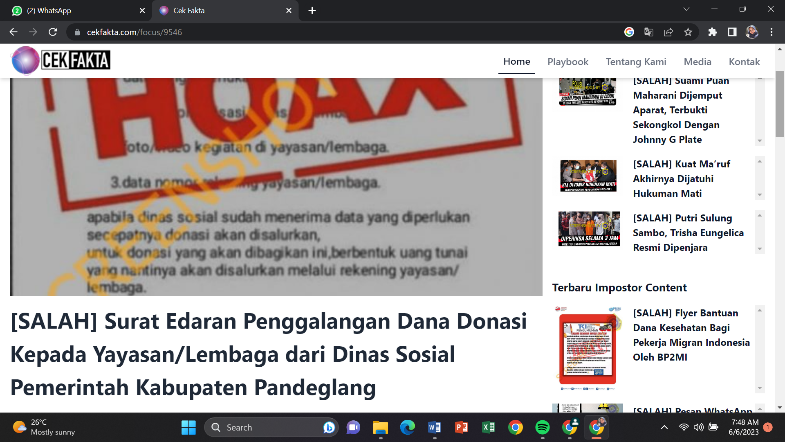
Task: Reload the page
Action: click(x=52, y=31)
